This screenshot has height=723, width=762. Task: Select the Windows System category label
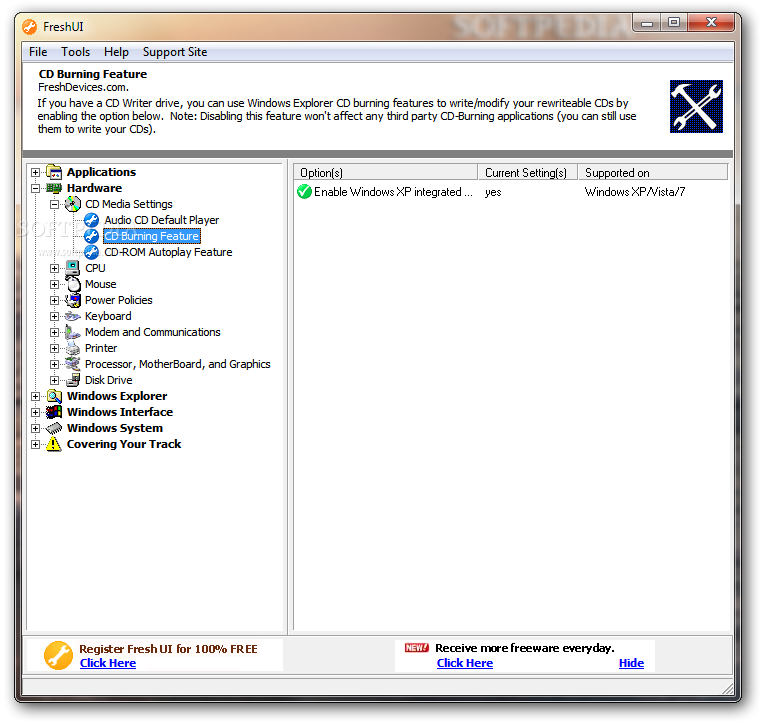coord(115,428)
